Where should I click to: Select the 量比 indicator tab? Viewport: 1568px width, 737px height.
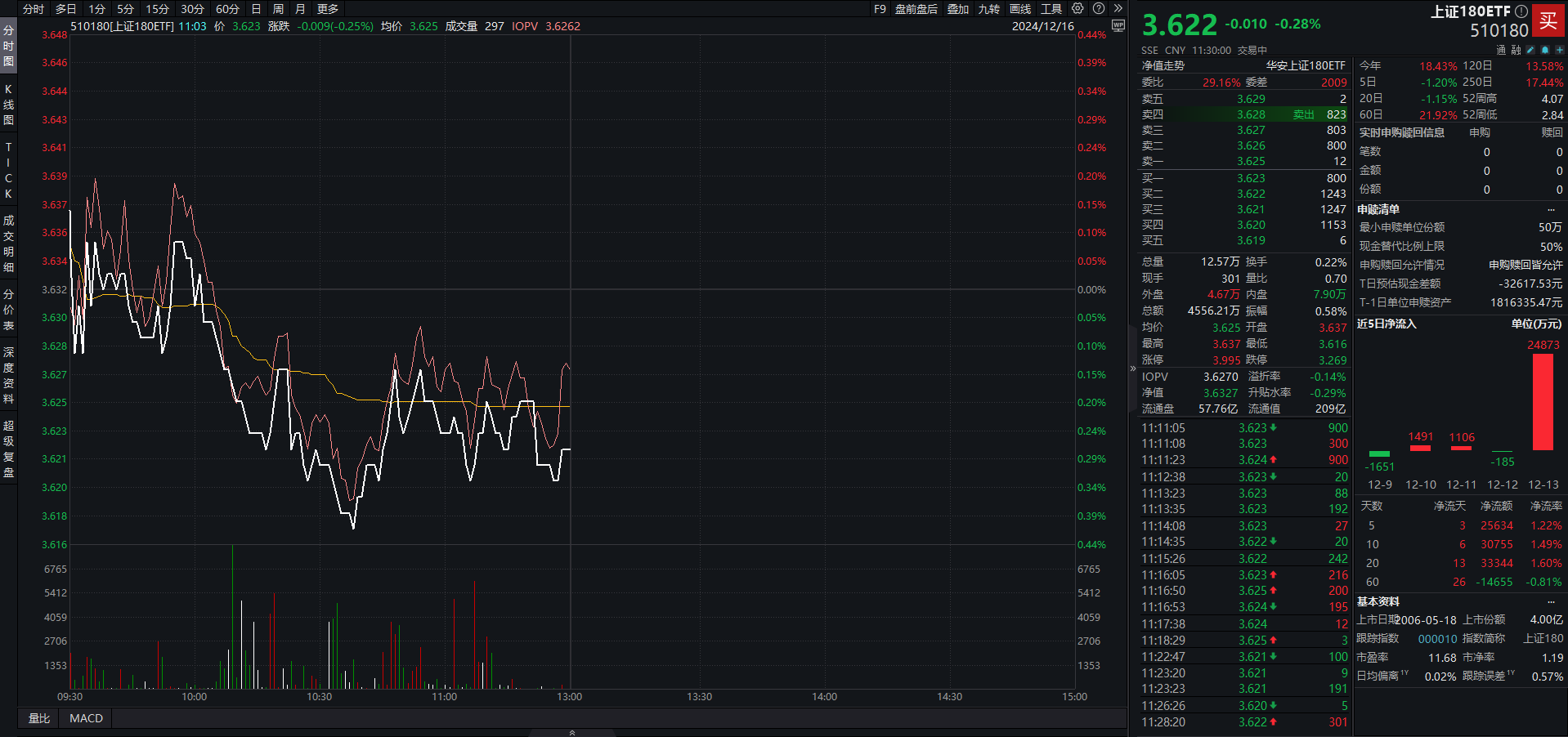coord(39,718)
